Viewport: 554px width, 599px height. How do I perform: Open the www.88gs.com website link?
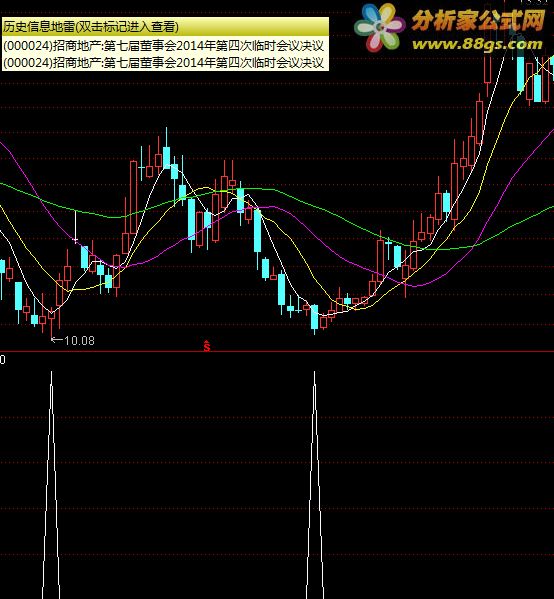477,44
